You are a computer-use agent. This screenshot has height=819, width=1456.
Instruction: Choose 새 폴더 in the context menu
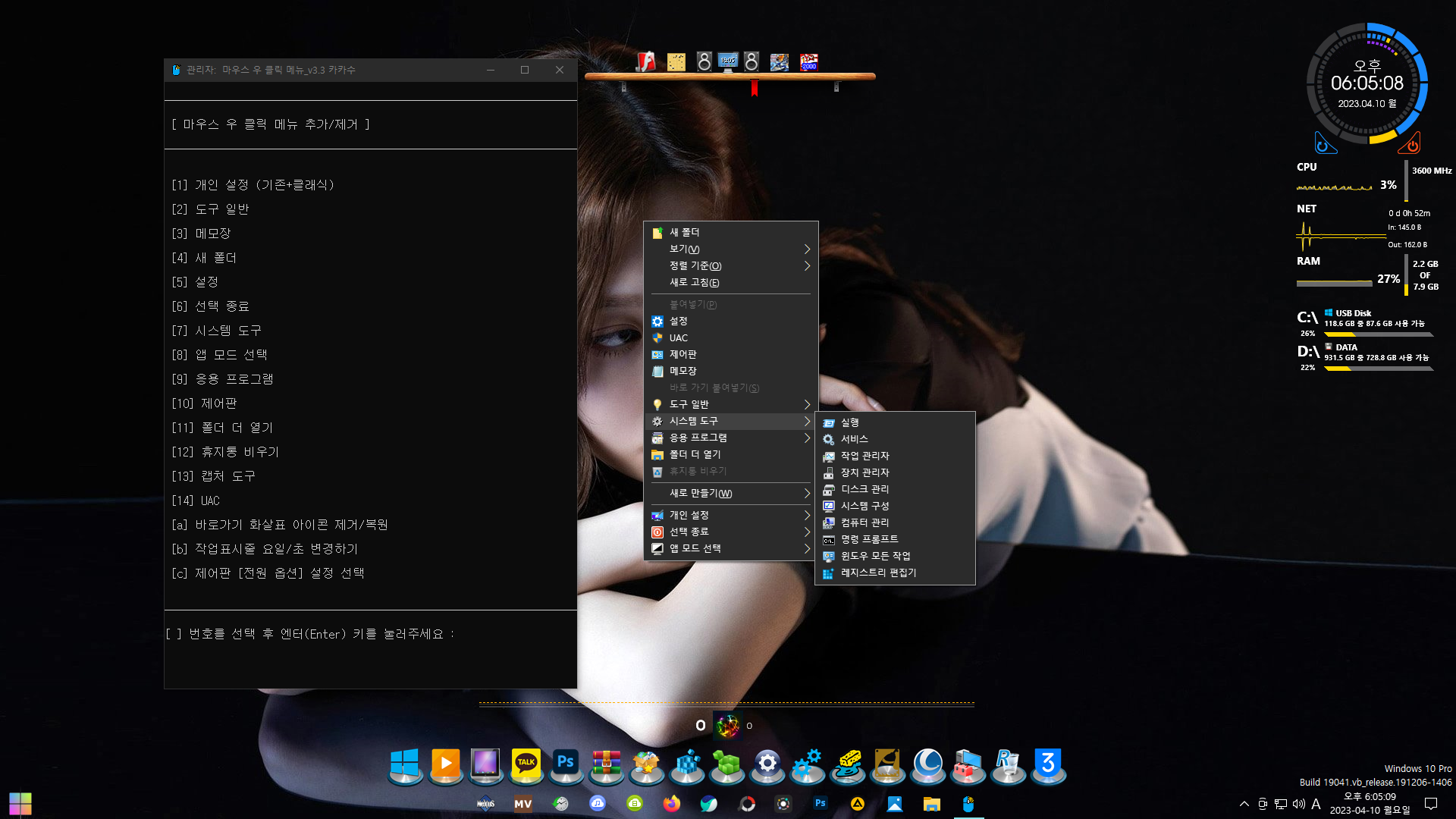coord(730,233)
